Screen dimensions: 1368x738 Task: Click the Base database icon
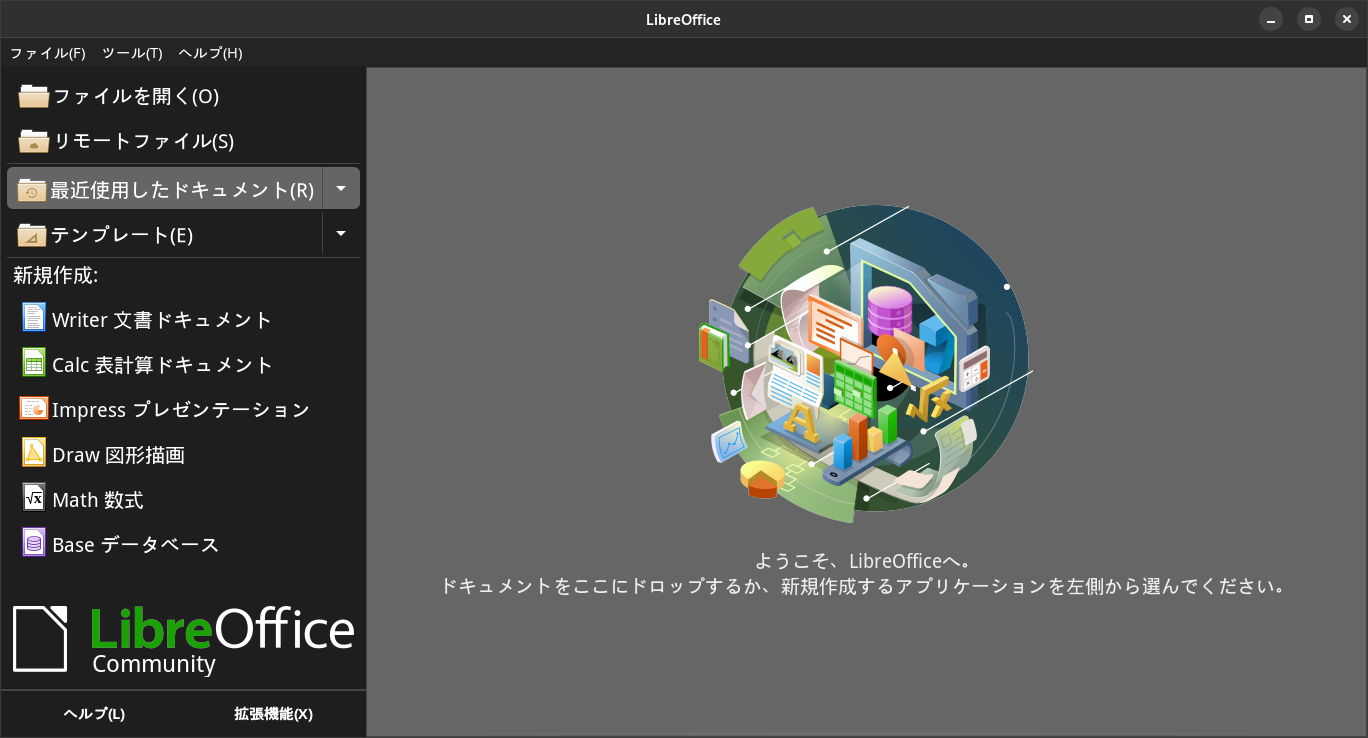coord(34,543)
